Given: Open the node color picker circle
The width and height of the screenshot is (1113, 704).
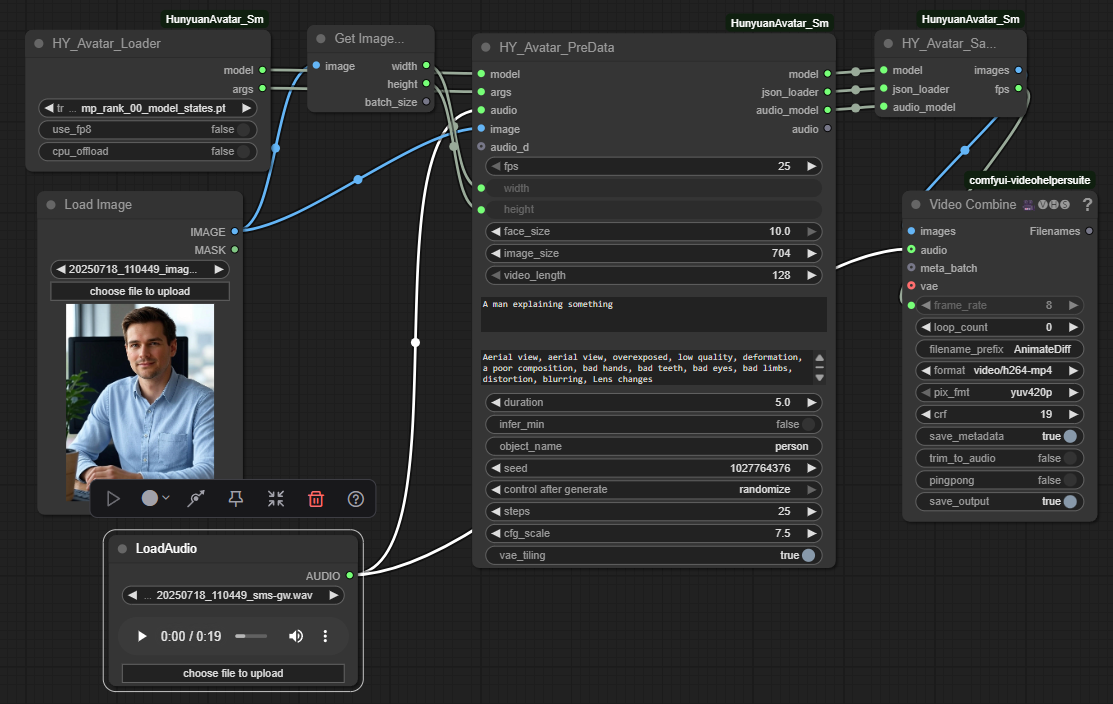Looking at the screenshot, I should [151, 498].
